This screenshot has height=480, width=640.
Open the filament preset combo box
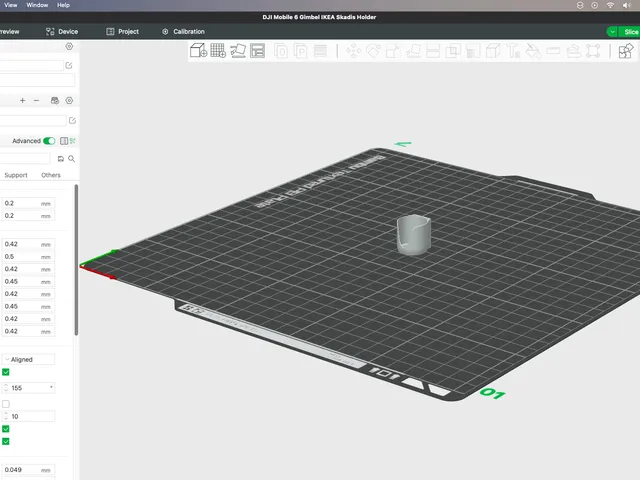pyautogui.click(x=33, y=120)
